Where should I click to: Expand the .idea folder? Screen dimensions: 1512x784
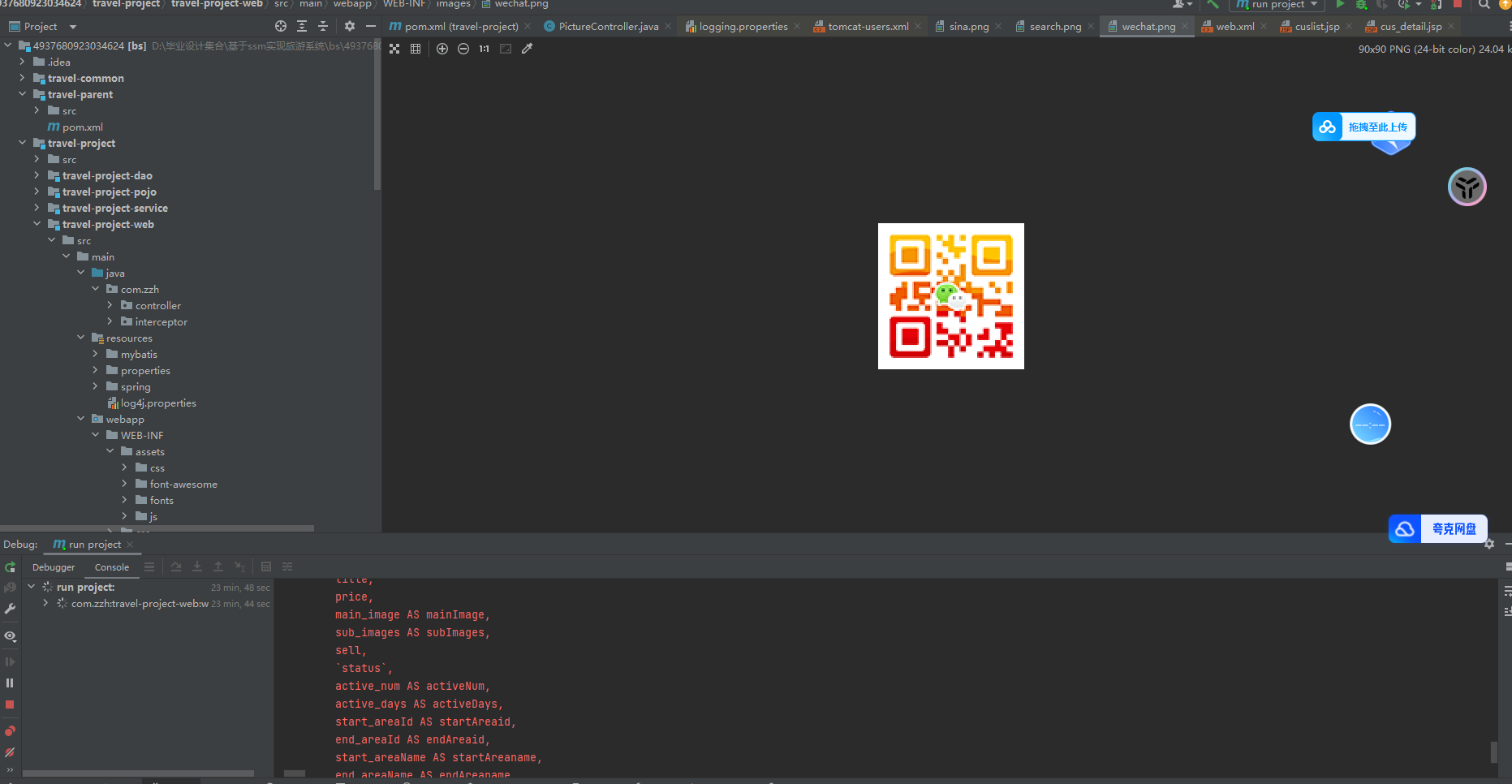(22, 62)
